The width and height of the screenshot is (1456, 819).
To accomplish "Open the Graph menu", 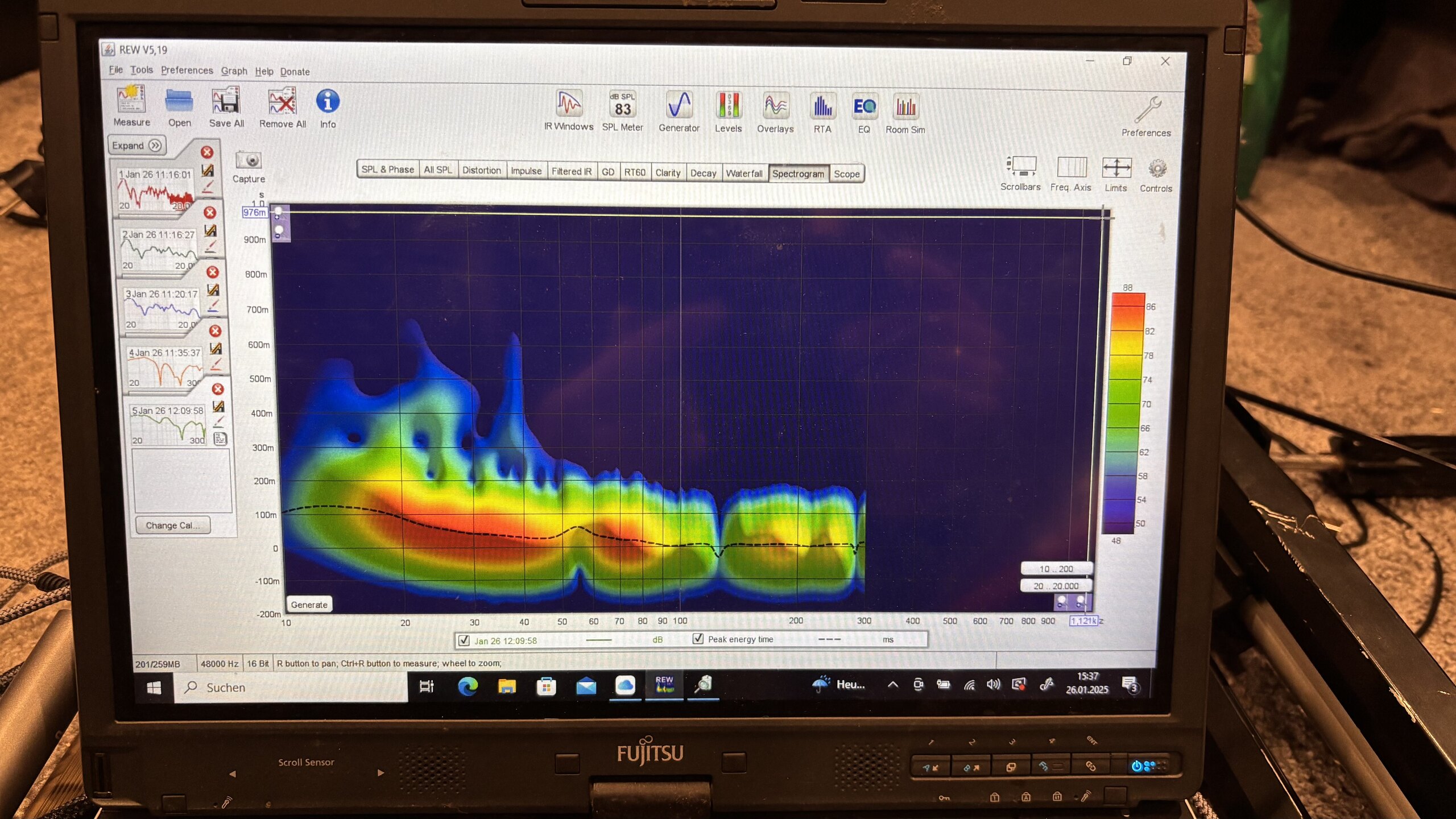I will (x=234, y=71).
